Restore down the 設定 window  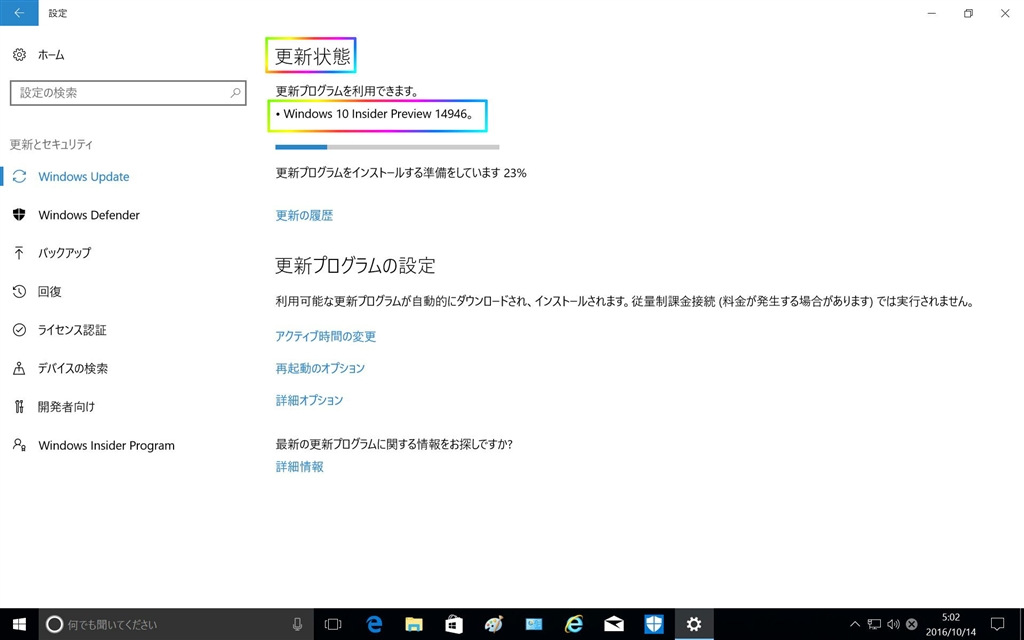968,13
